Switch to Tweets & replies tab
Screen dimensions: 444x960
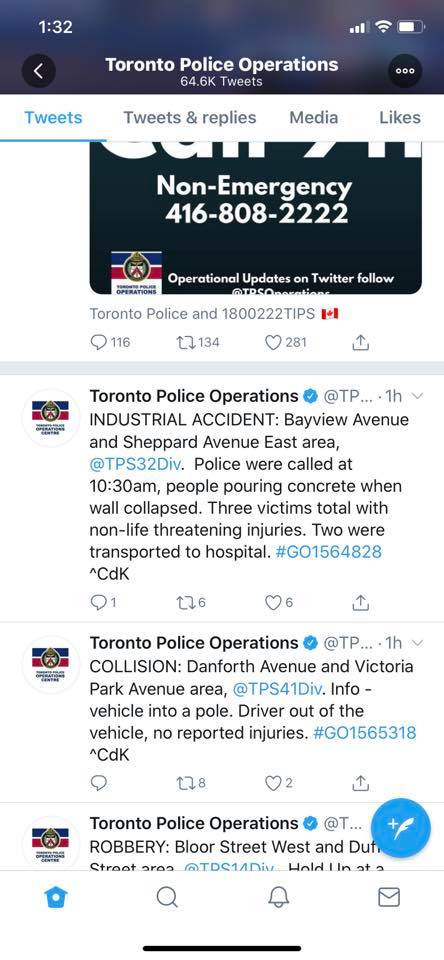pyautogui.click(x=190, y=118)
